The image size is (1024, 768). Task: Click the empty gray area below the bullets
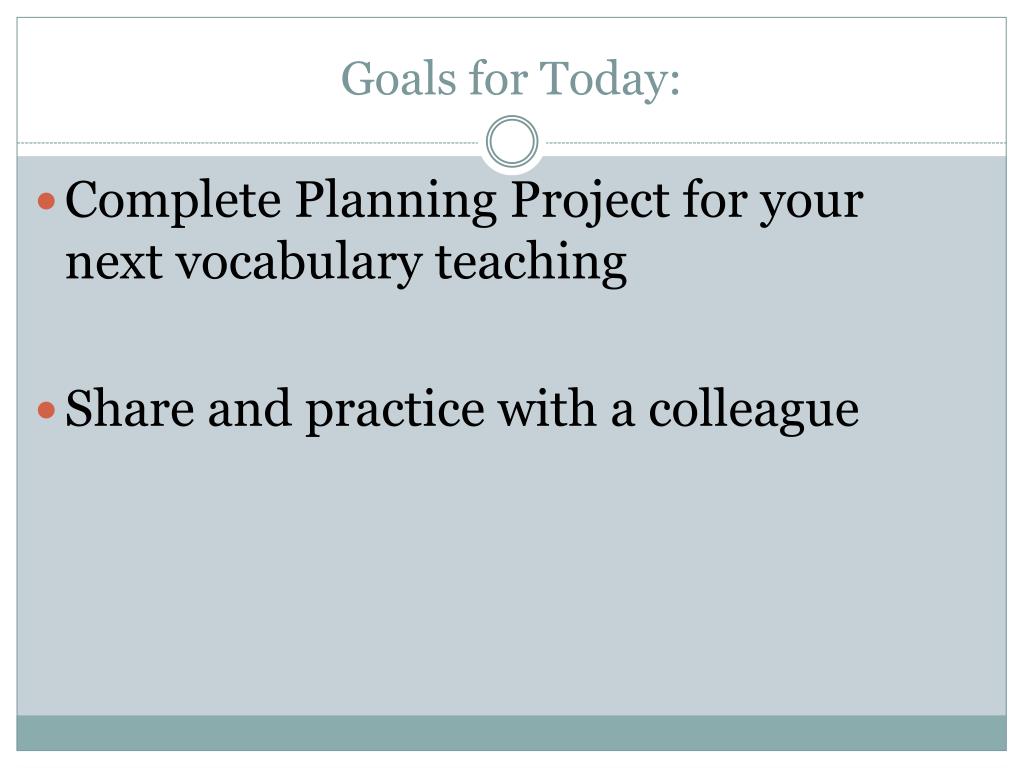click(x=511, y=575)
